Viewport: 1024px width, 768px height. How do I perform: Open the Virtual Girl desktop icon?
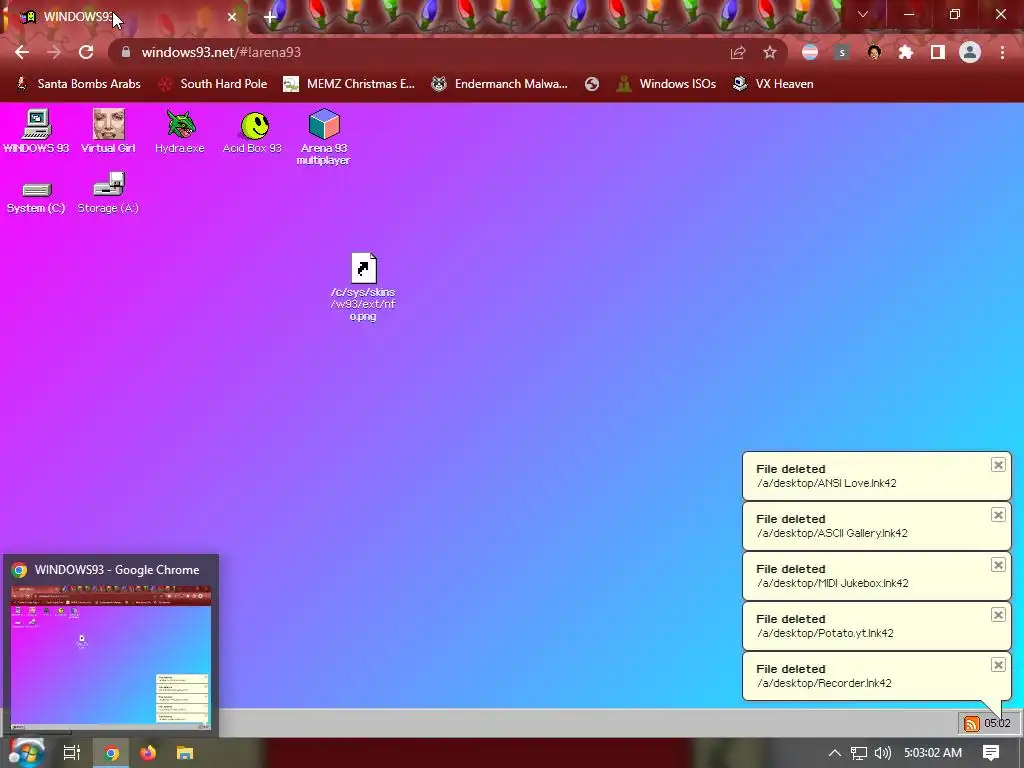(x=108, y=131)
